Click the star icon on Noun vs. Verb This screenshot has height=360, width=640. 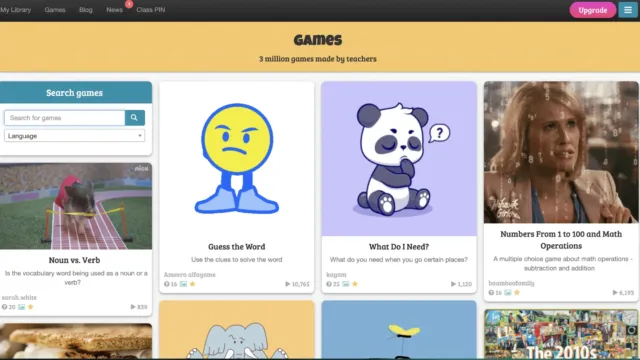click(30, 307)
